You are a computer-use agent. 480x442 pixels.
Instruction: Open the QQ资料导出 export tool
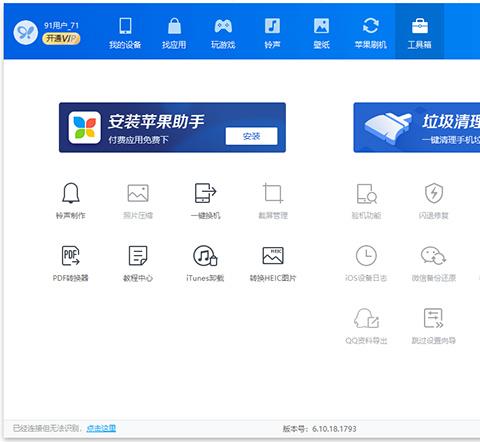coord(366,326)
